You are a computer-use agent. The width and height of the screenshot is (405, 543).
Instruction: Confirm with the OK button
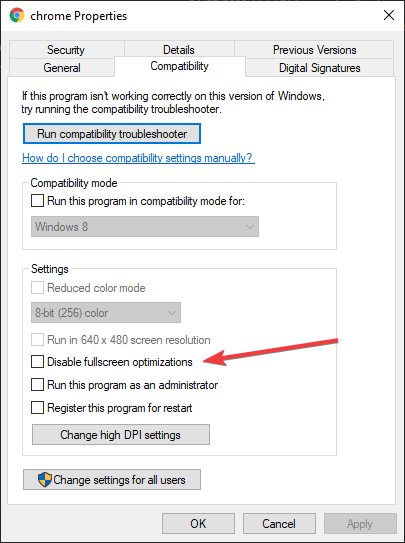point(198,524)
